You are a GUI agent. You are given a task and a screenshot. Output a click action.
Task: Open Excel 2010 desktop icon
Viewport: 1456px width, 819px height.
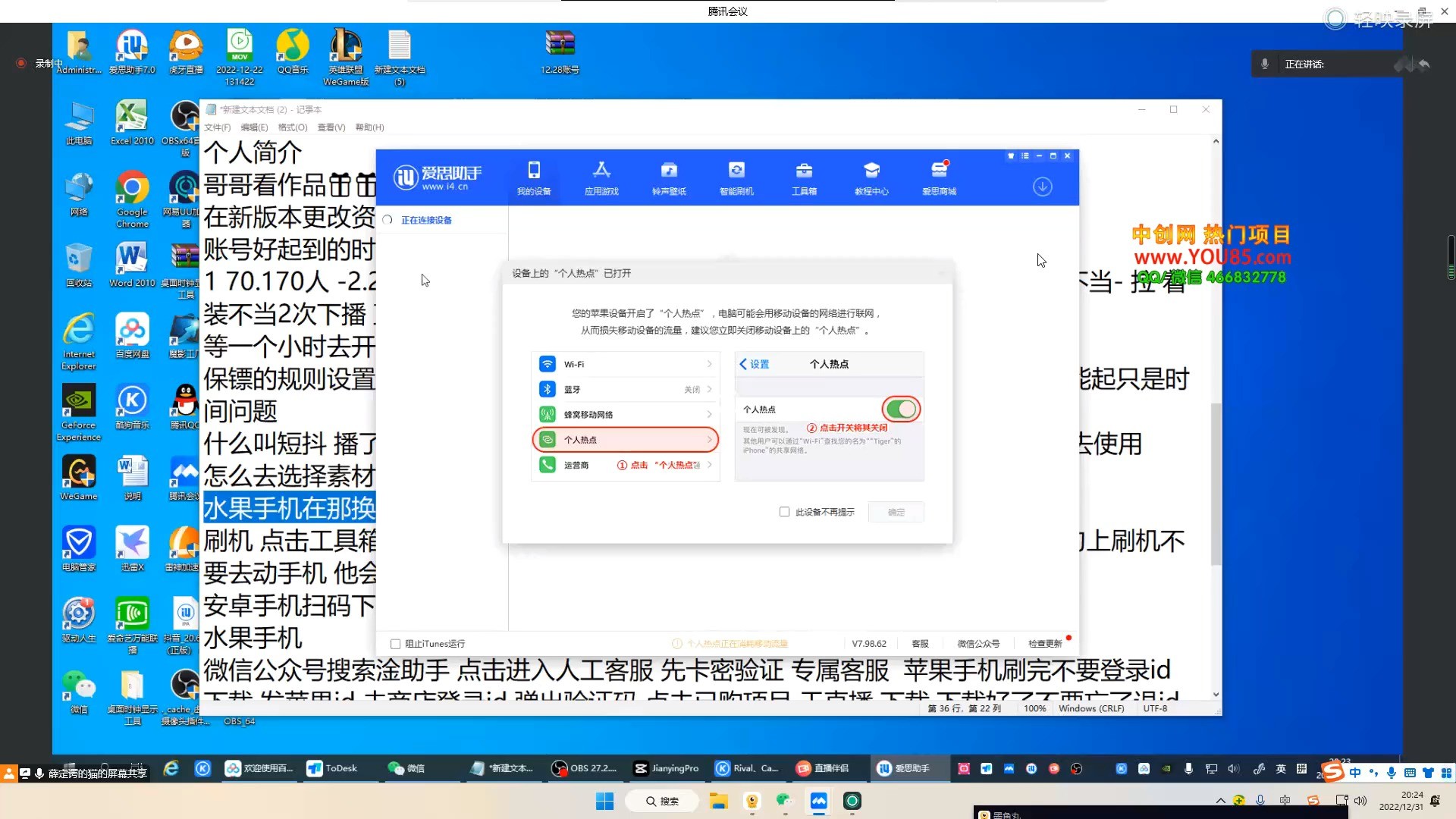[x=132, y=122]
